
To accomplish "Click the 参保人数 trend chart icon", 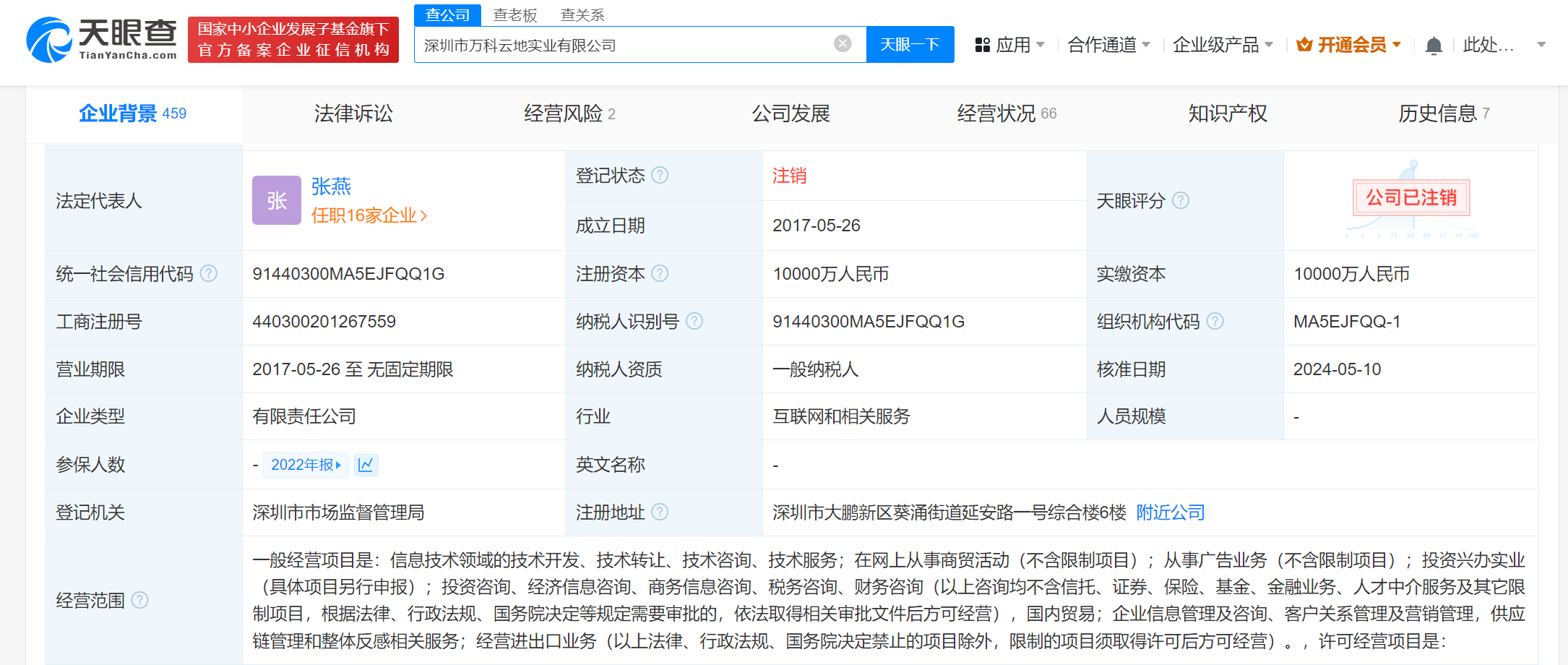I will 366,465.
